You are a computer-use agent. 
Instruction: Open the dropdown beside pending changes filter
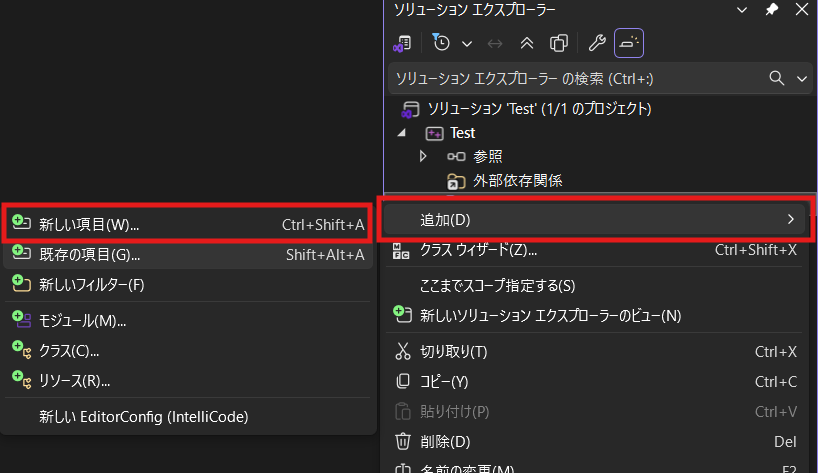(467, 43)
